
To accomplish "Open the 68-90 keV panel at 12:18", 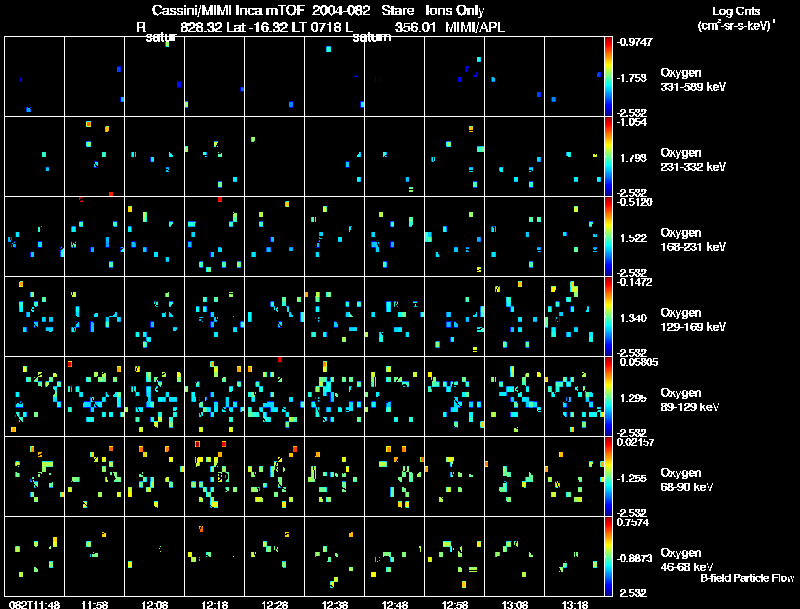I will click(x=214, y=476).
